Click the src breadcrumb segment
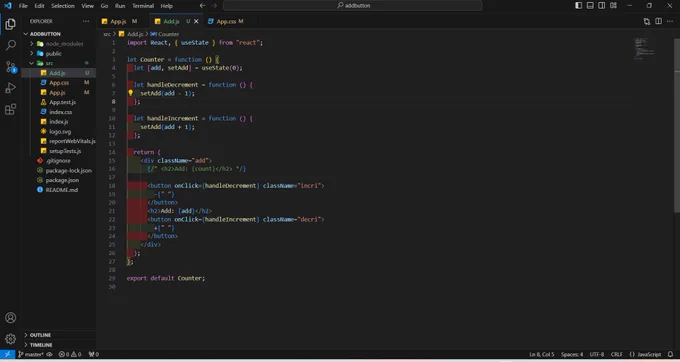 coord(107,34)
